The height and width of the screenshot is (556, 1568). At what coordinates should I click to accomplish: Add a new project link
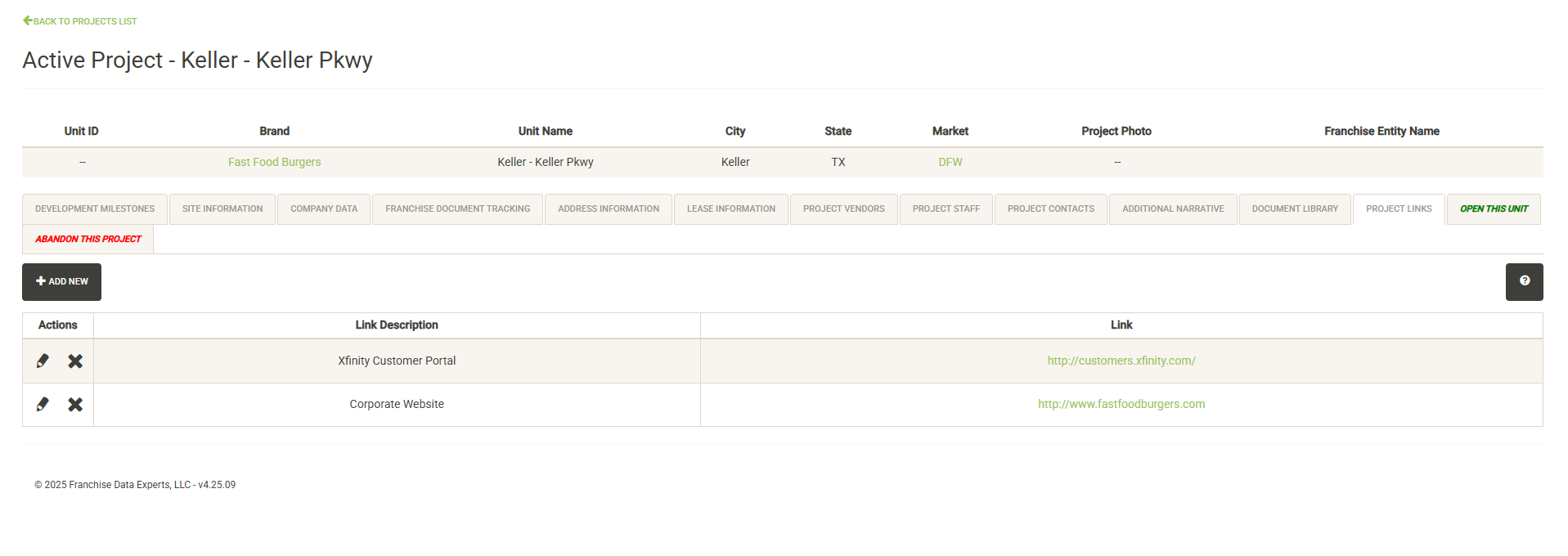pos(61,281)
